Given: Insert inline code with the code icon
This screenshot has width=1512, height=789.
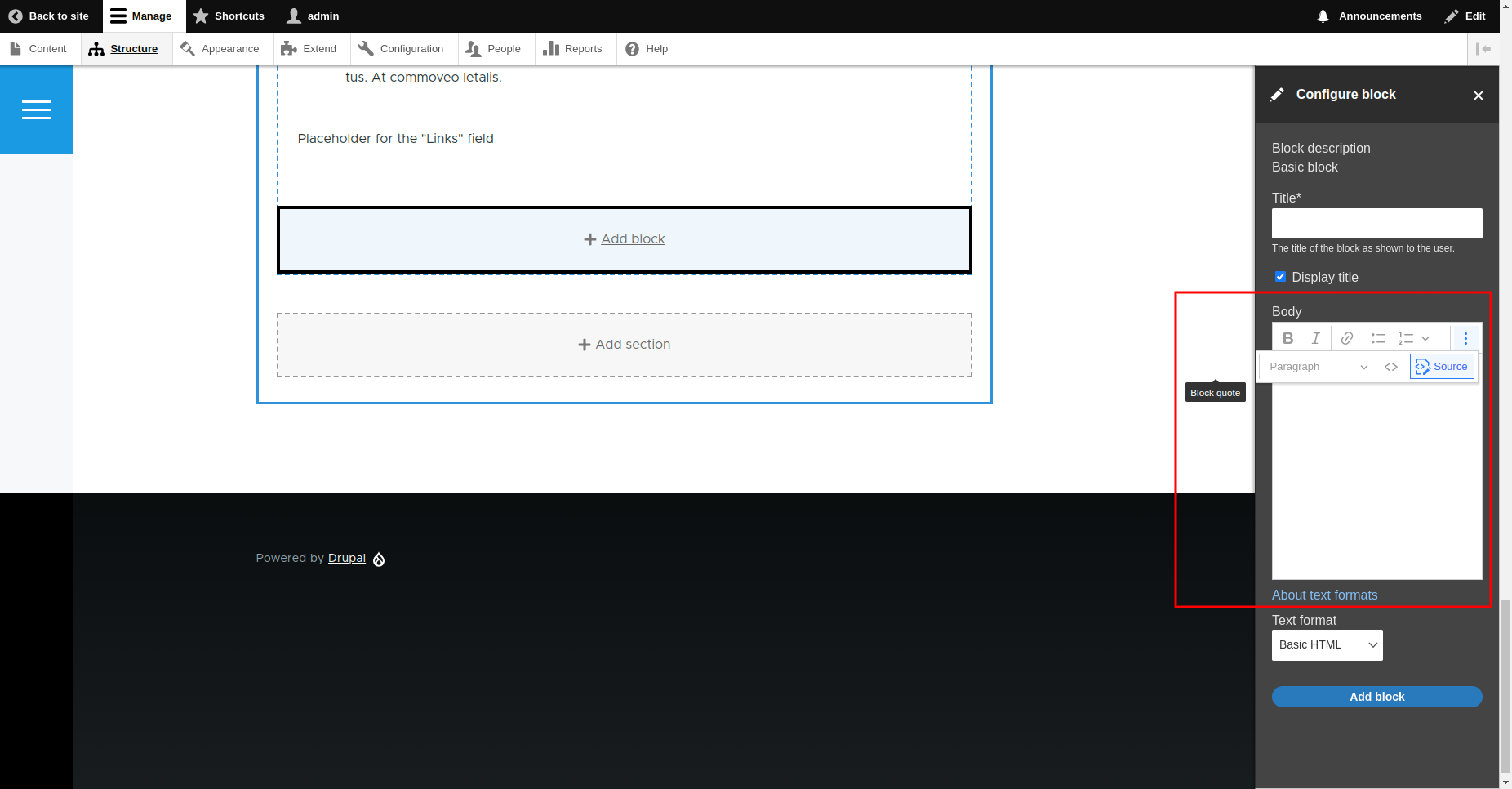Looking at the screenshot, I should 1391,366.
